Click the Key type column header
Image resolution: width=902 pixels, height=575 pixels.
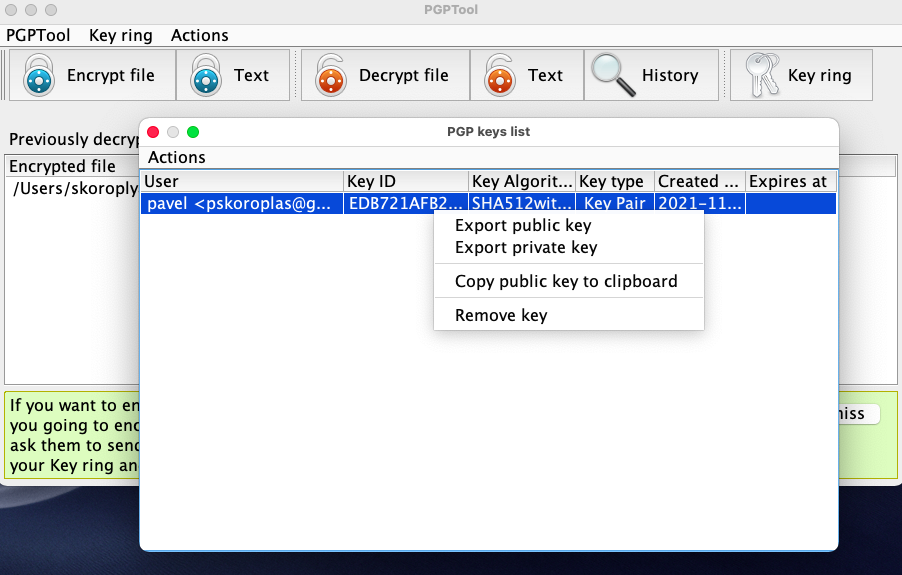[x=615, y=182]
